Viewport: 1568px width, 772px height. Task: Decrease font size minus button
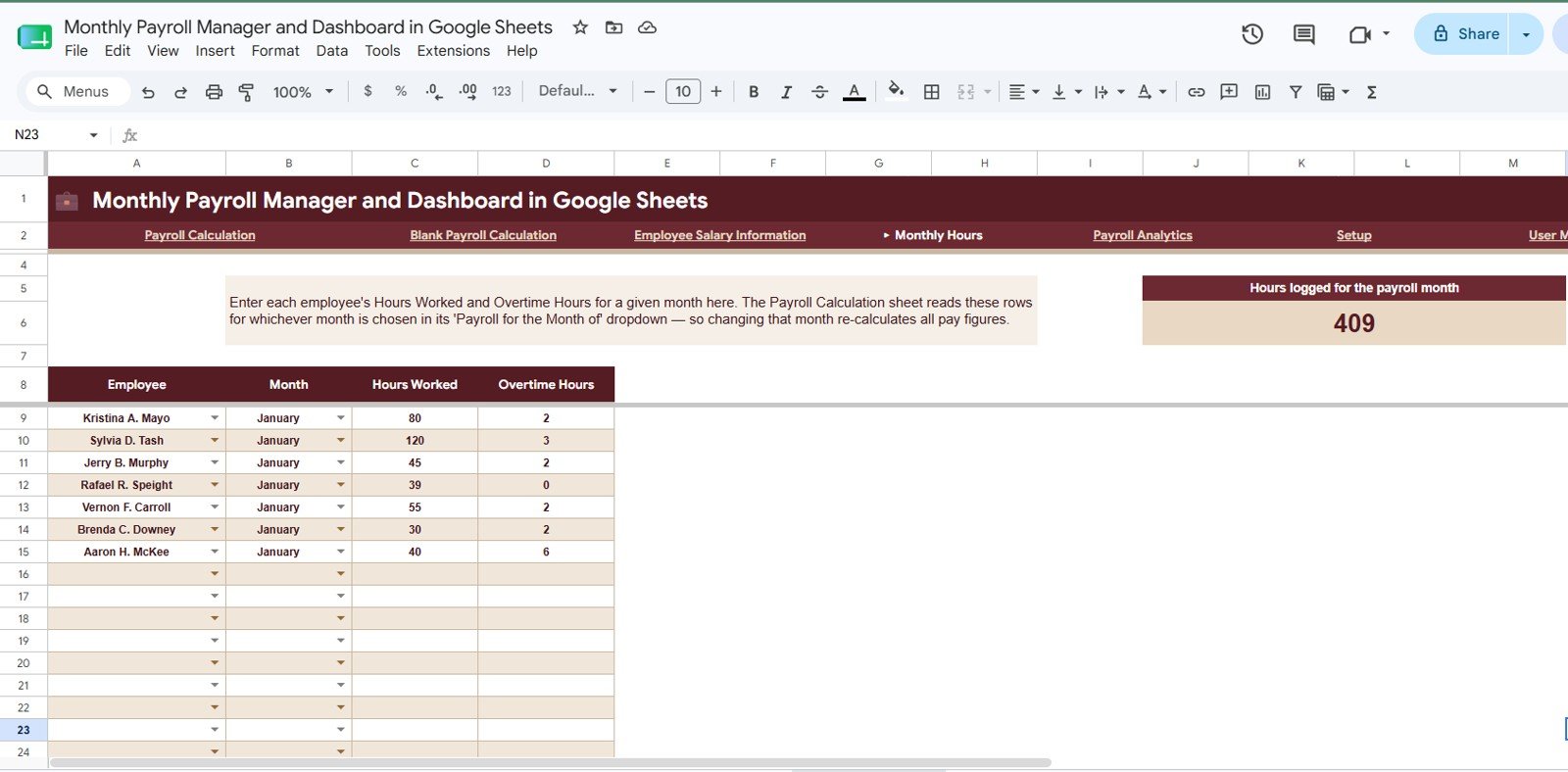click(x=649, y=91)
